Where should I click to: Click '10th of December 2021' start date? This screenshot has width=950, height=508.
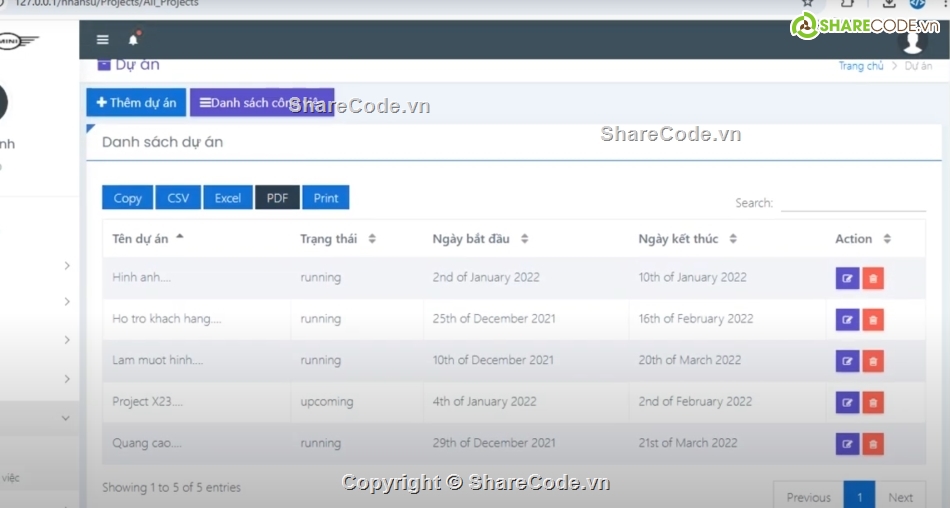tap(493, 360)
